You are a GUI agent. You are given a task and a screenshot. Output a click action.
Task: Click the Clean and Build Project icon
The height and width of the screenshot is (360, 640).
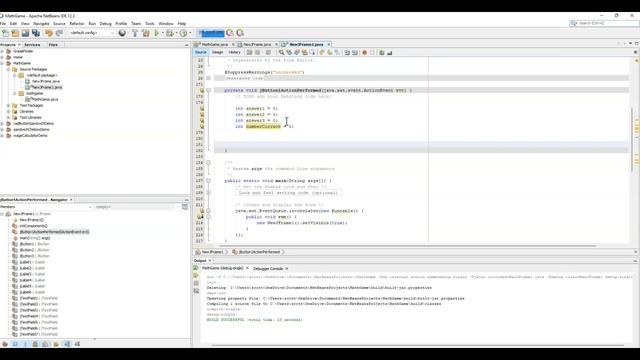pyautogui.click(x=146, y=33)
